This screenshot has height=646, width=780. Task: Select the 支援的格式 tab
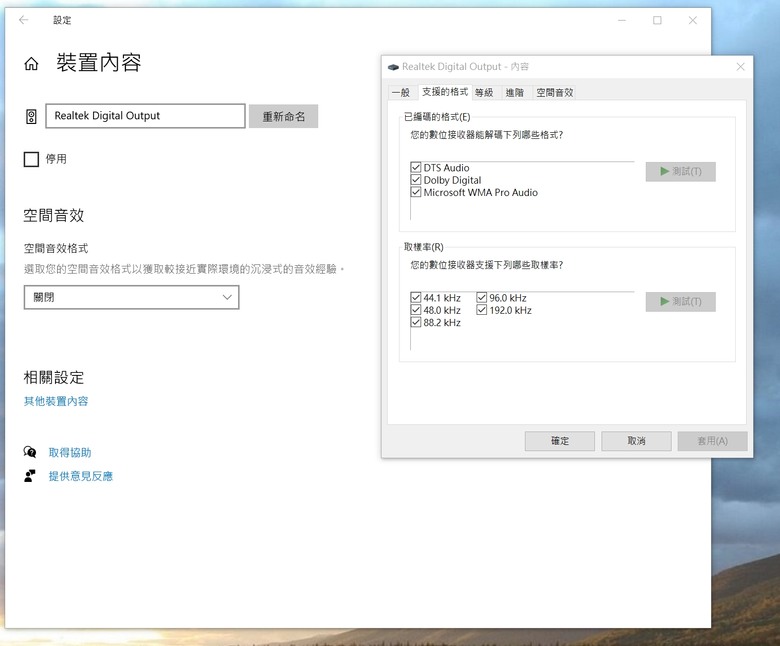coord(445,92)
